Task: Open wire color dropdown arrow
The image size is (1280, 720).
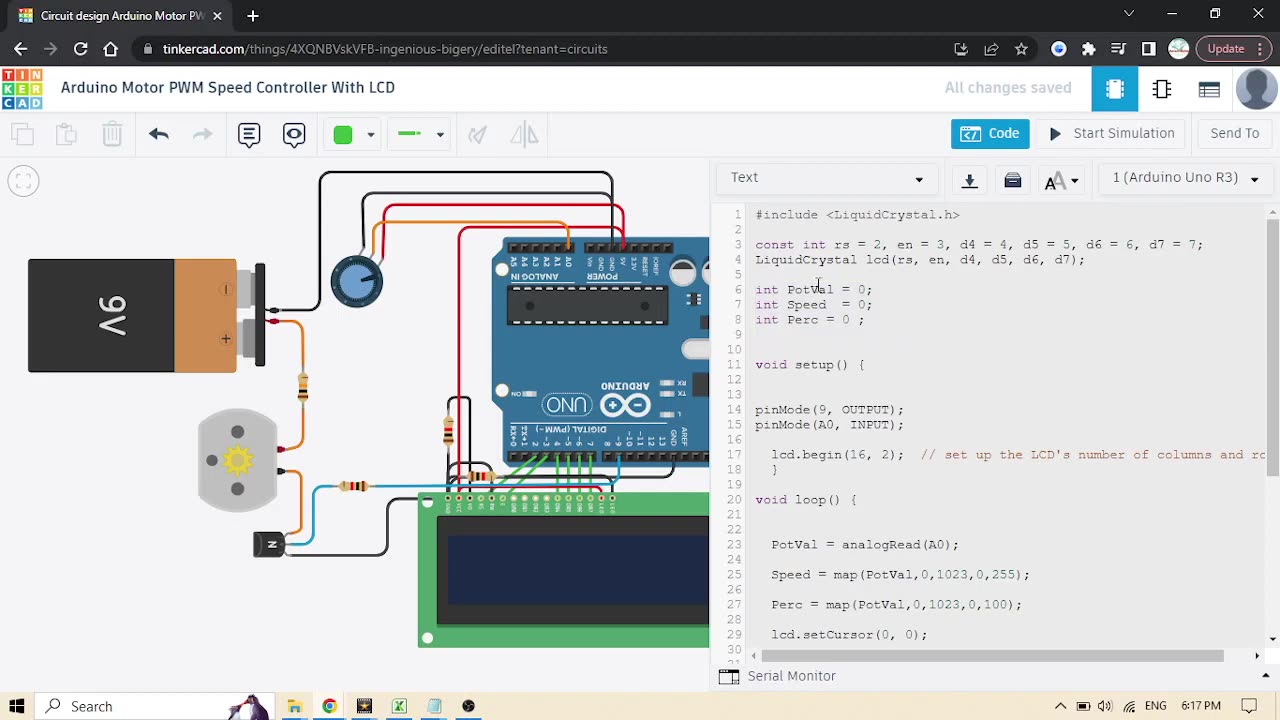Action: [370, 135]
